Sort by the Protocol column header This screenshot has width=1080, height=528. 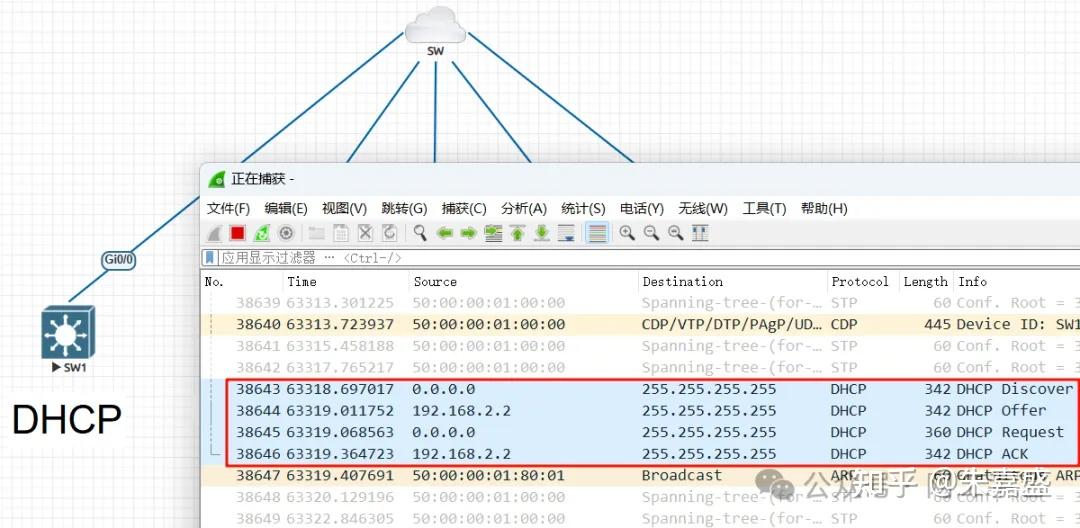[x=863, y=282]
